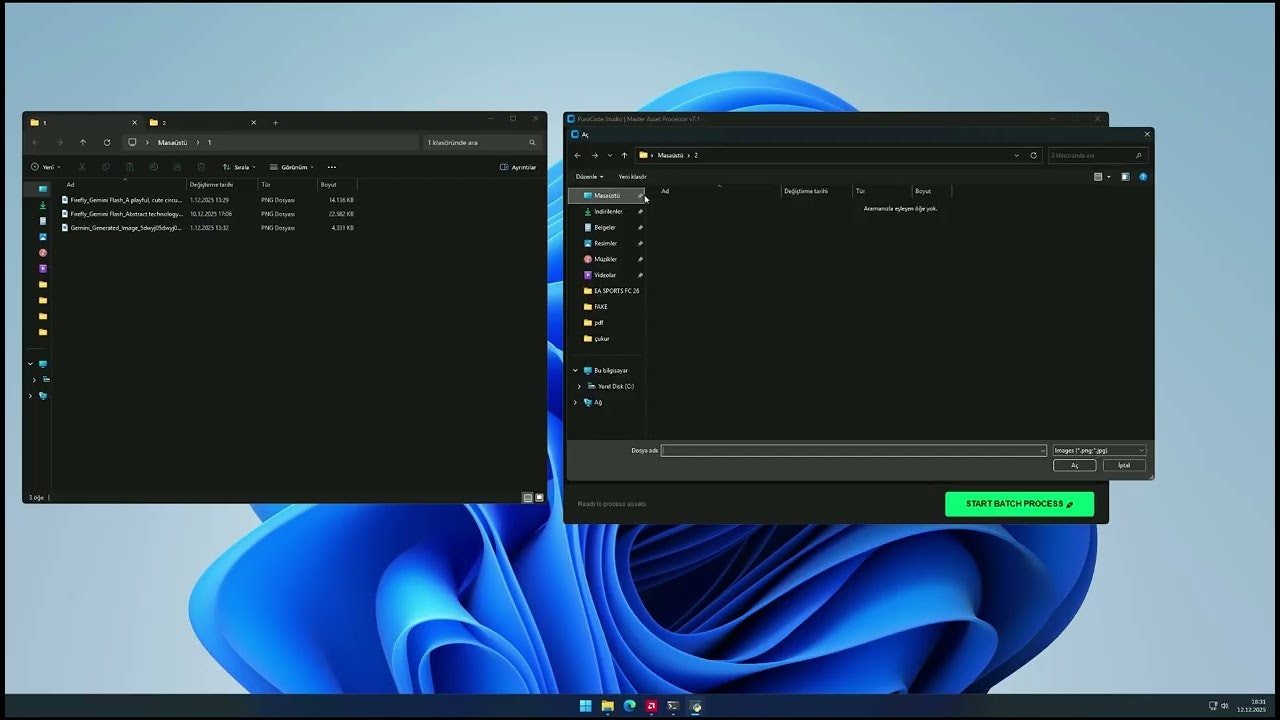Collapse Bu bilgisayar in the dialog tree

click(575, 370)
